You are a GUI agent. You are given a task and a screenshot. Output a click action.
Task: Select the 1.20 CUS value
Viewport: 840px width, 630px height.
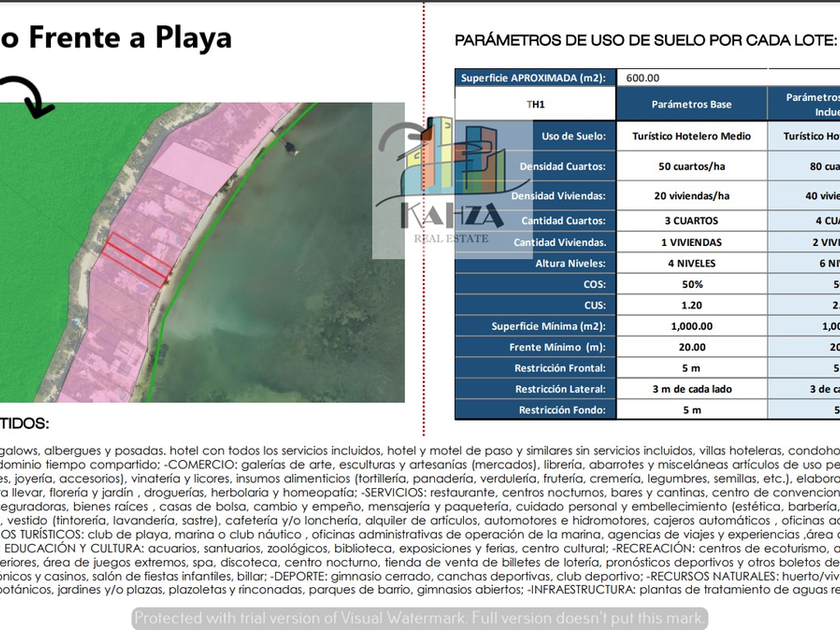click(x=692, y=305)
